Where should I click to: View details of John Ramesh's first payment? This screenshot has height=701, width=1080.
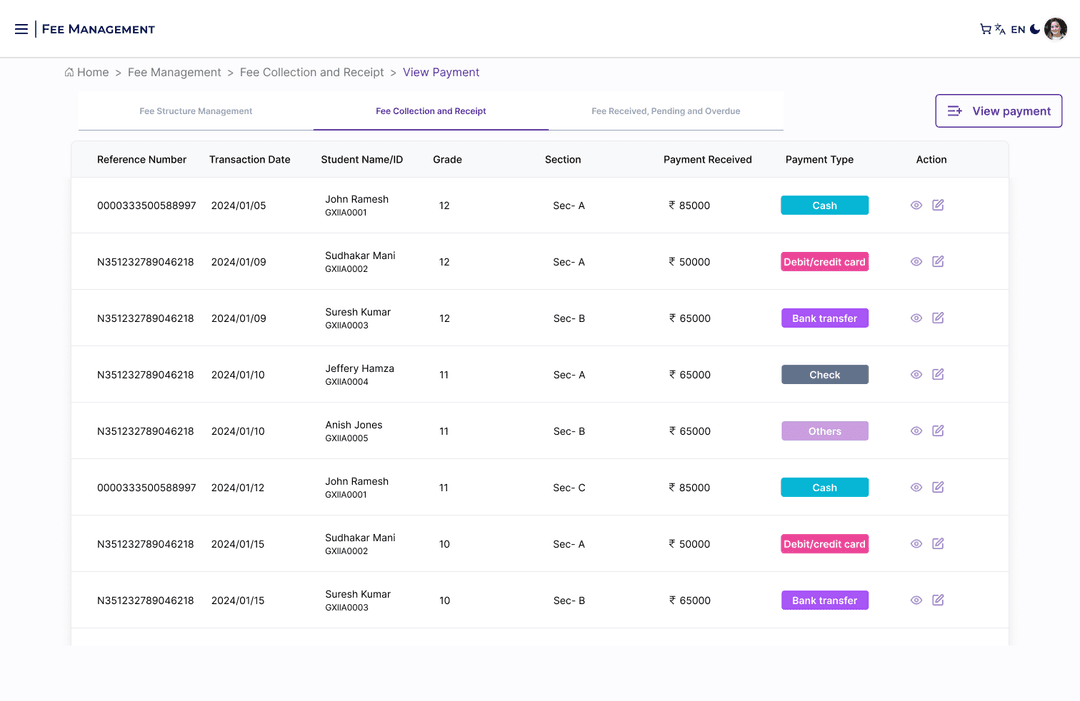click(x=916, y=205)
